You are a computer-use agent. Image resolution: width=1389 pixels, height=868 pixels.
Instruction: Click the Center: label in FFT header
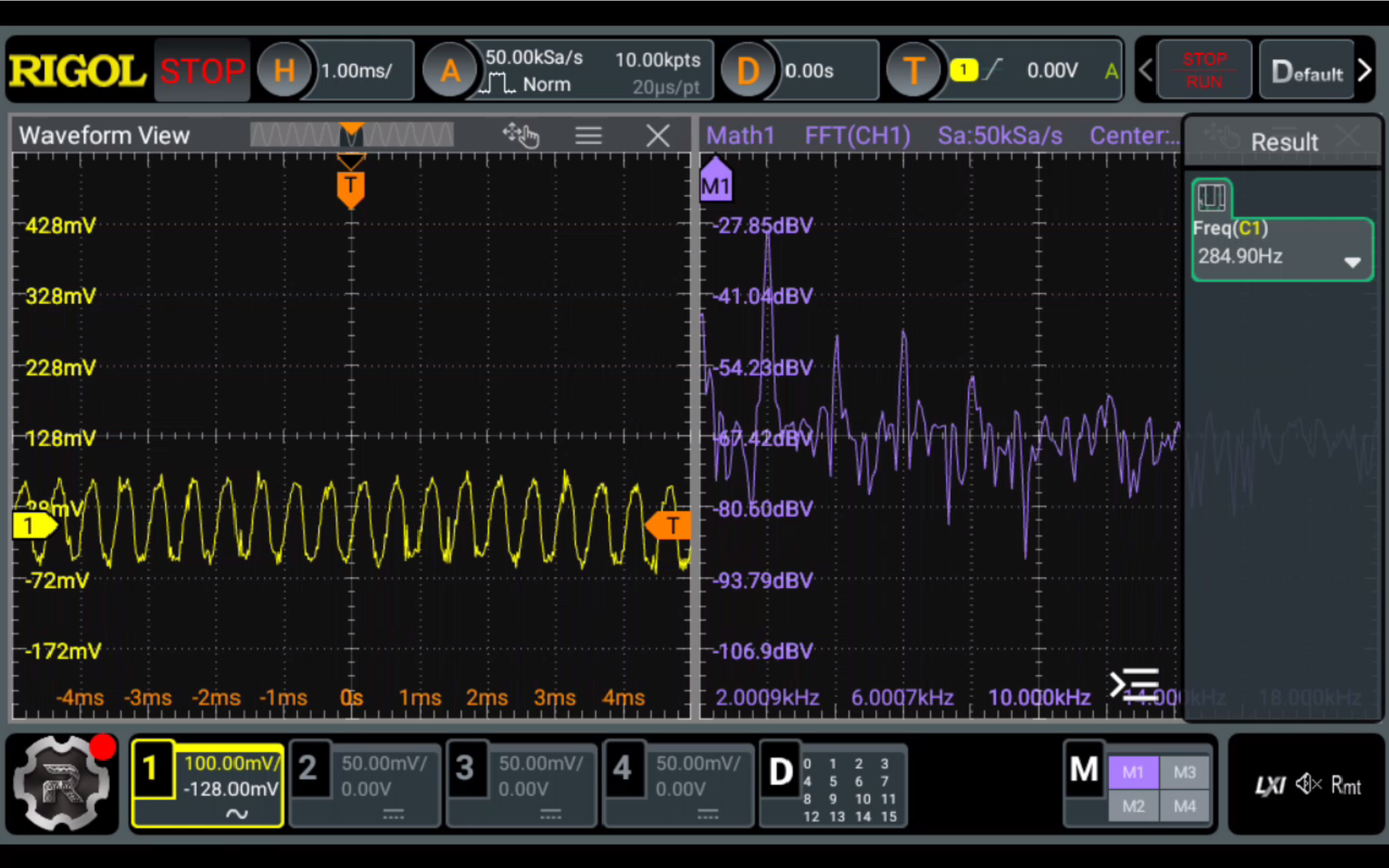tap(1134, 135)
